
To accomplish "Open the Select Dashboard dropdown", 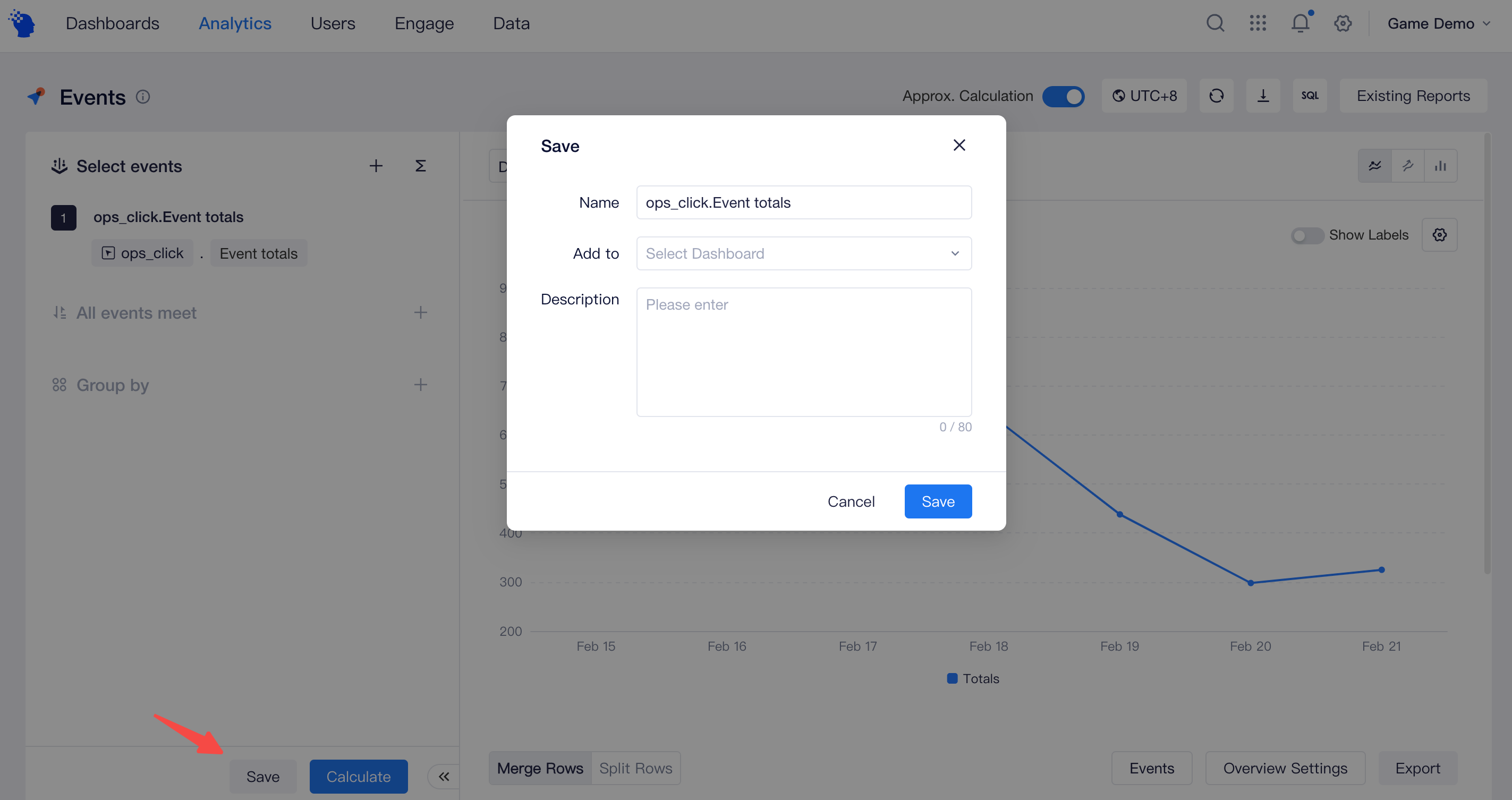I will coord(803,253).
